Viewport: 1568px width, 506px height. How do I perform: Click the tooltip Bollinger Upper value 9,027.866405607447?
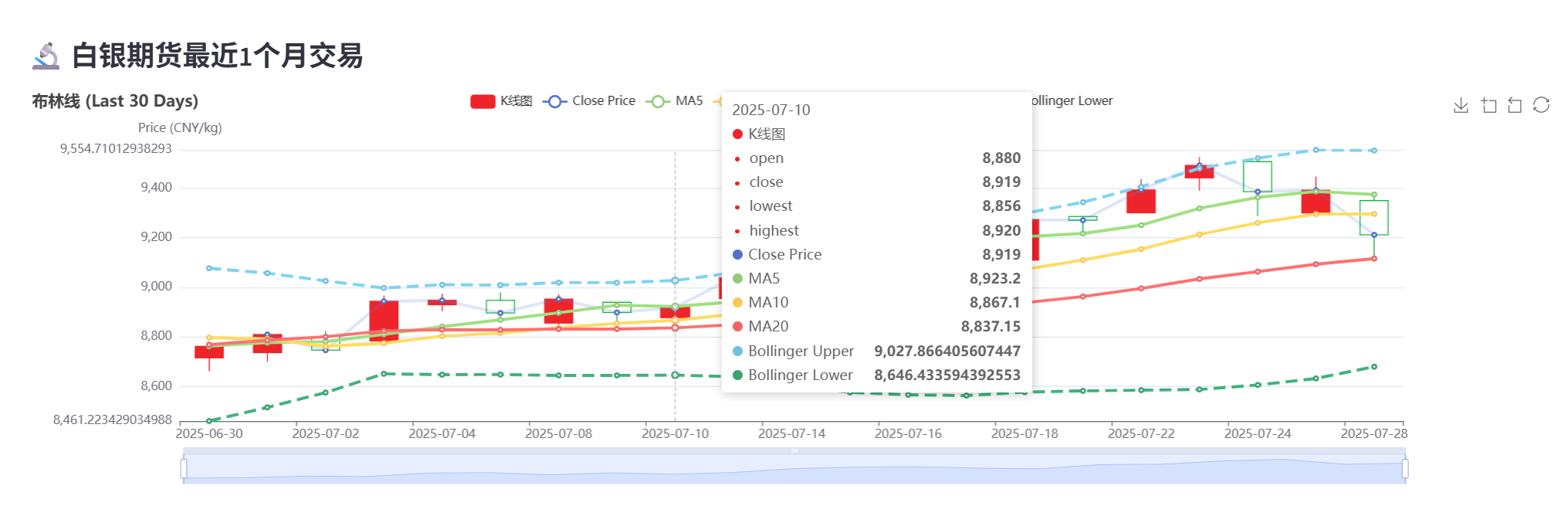[947, 351]
